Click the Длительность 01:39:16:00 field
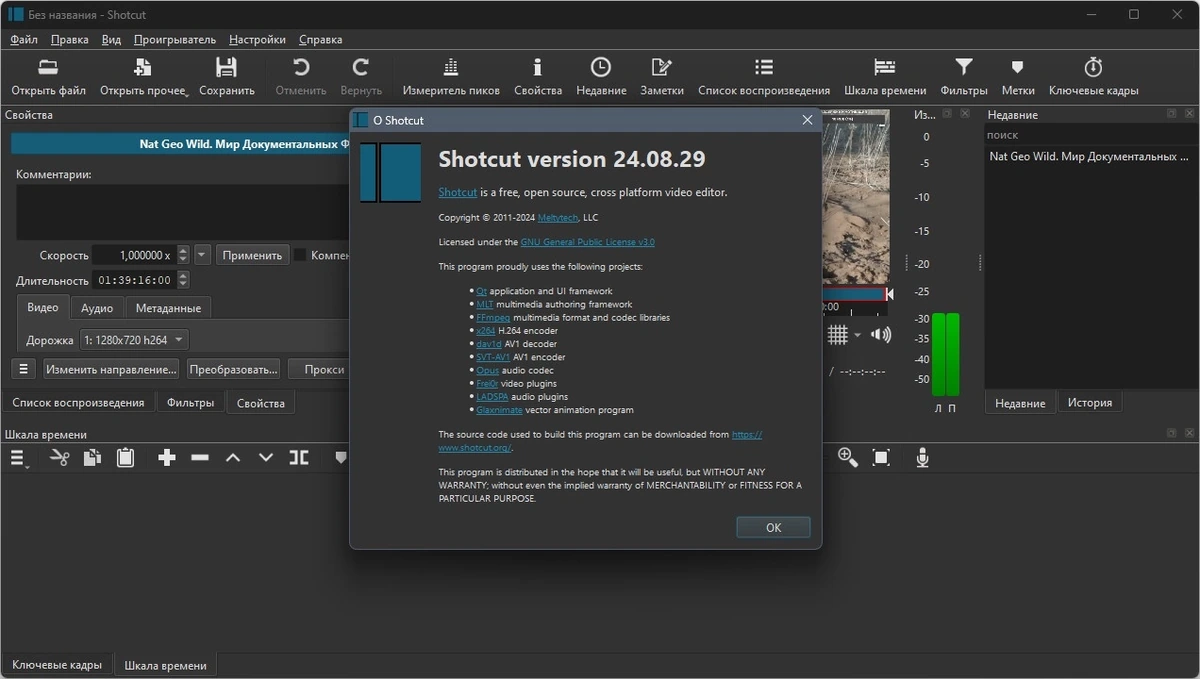The width and height of the screenshot is (1200, 679). tap(134, 281)
